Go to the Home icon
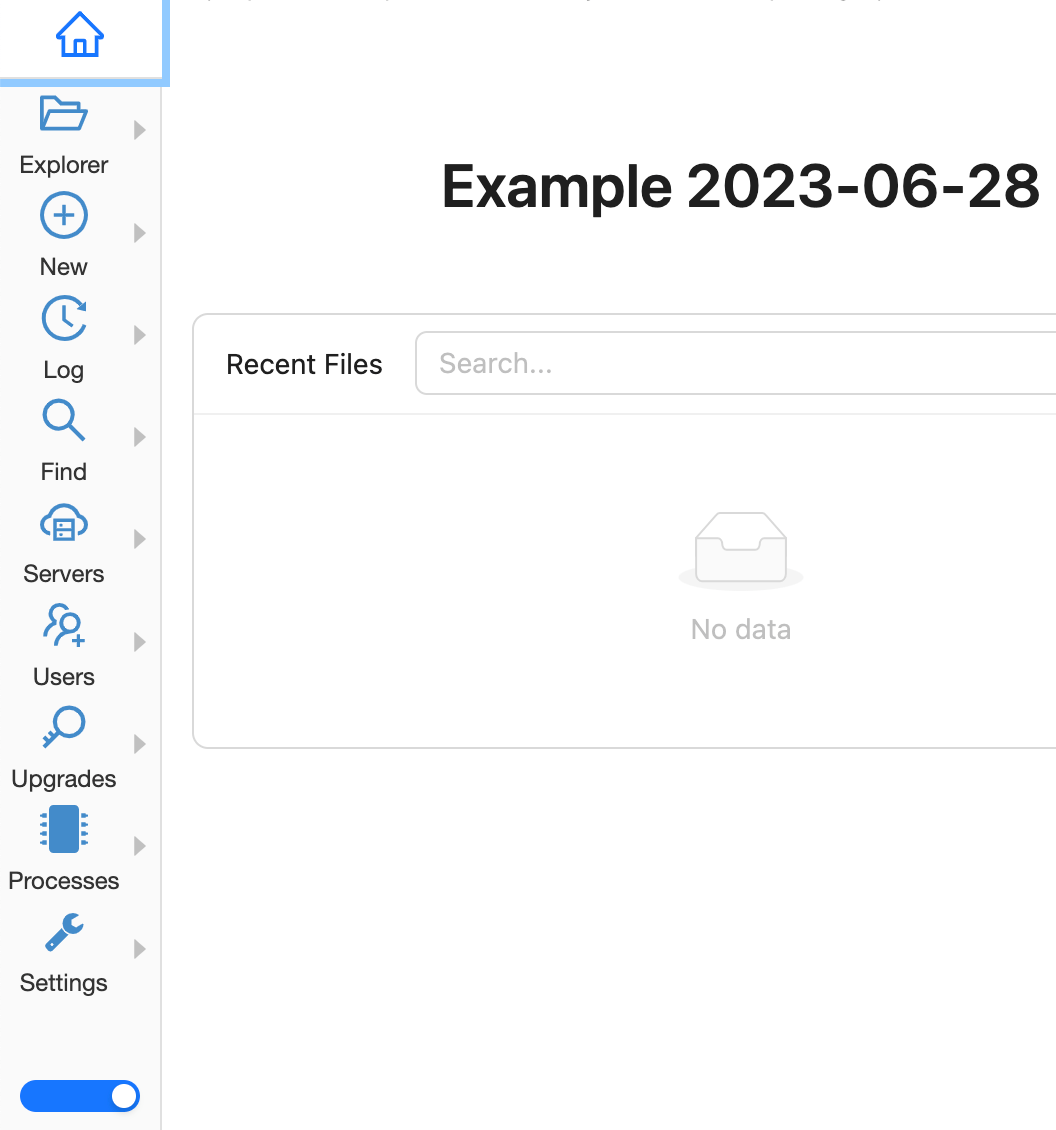This screenshot has height=1130, width=1056. pyautogui.click(x=79, y=35)
